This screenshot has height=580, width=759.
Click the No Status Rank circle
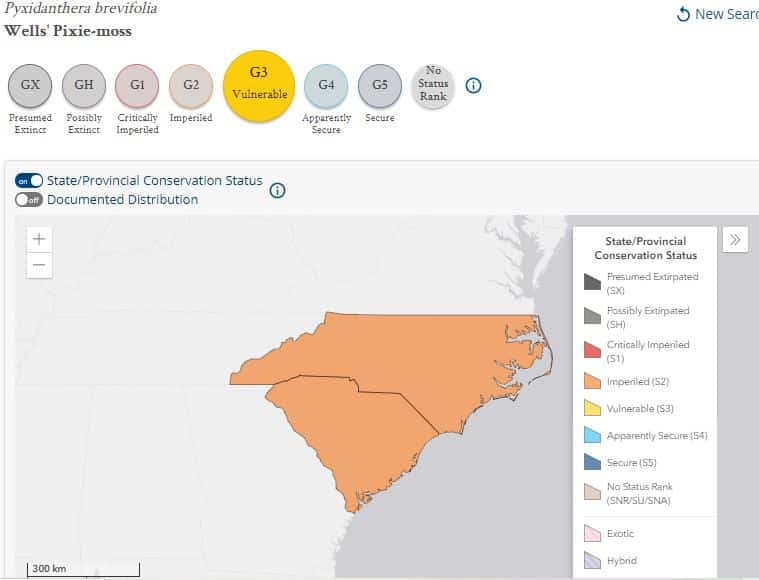tap(433, 86)
